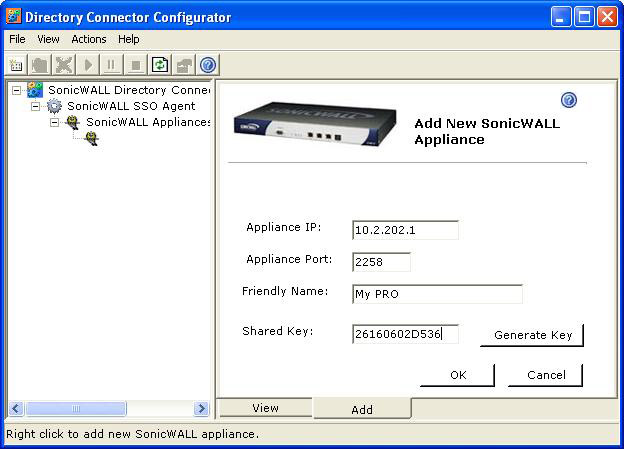Screen dimensions: 624x449
Task: Click the Appliance Port field
Action: click(x=381, y=262)
